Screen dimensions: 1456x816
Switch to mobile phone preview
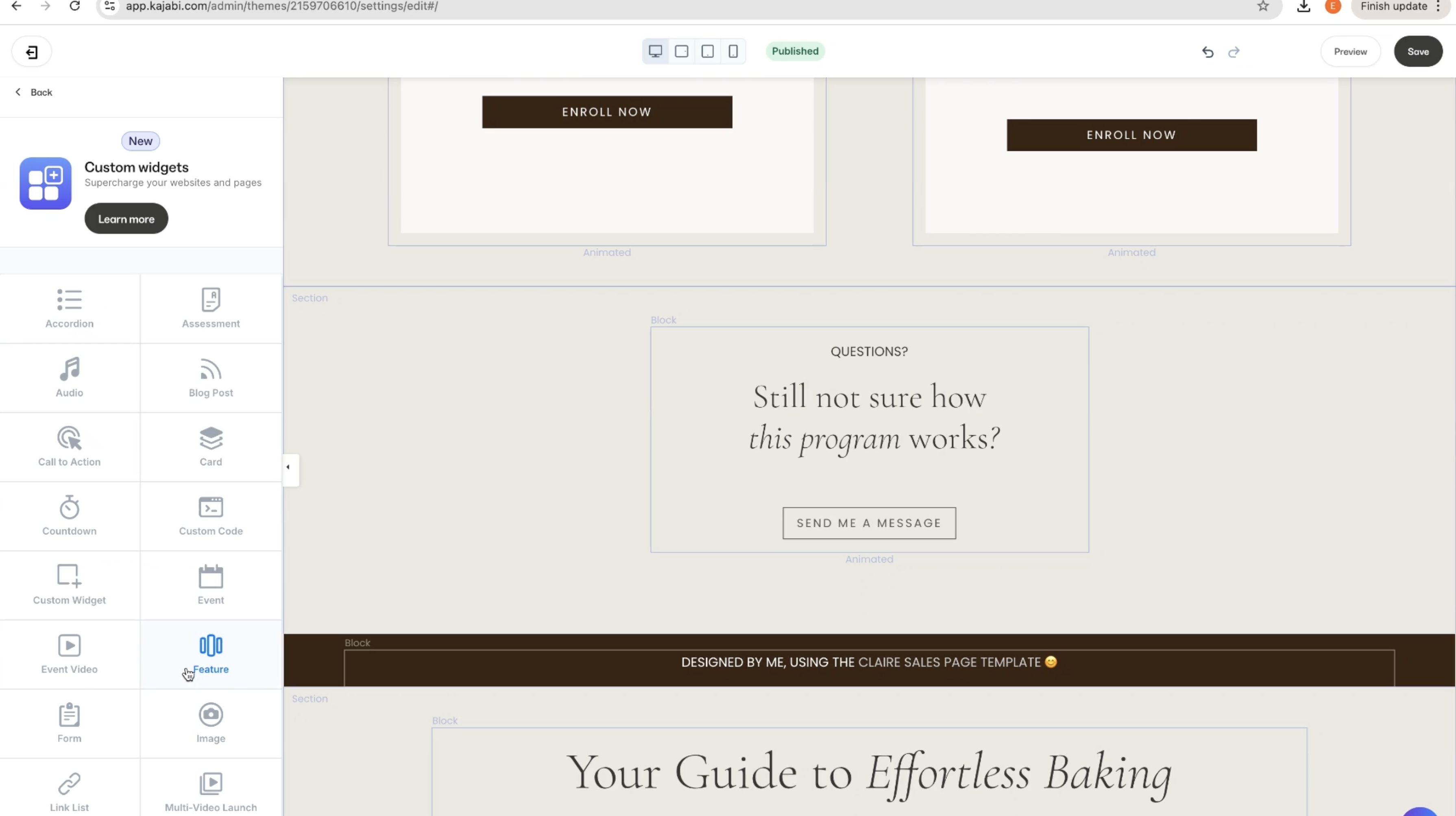(733, 52)
